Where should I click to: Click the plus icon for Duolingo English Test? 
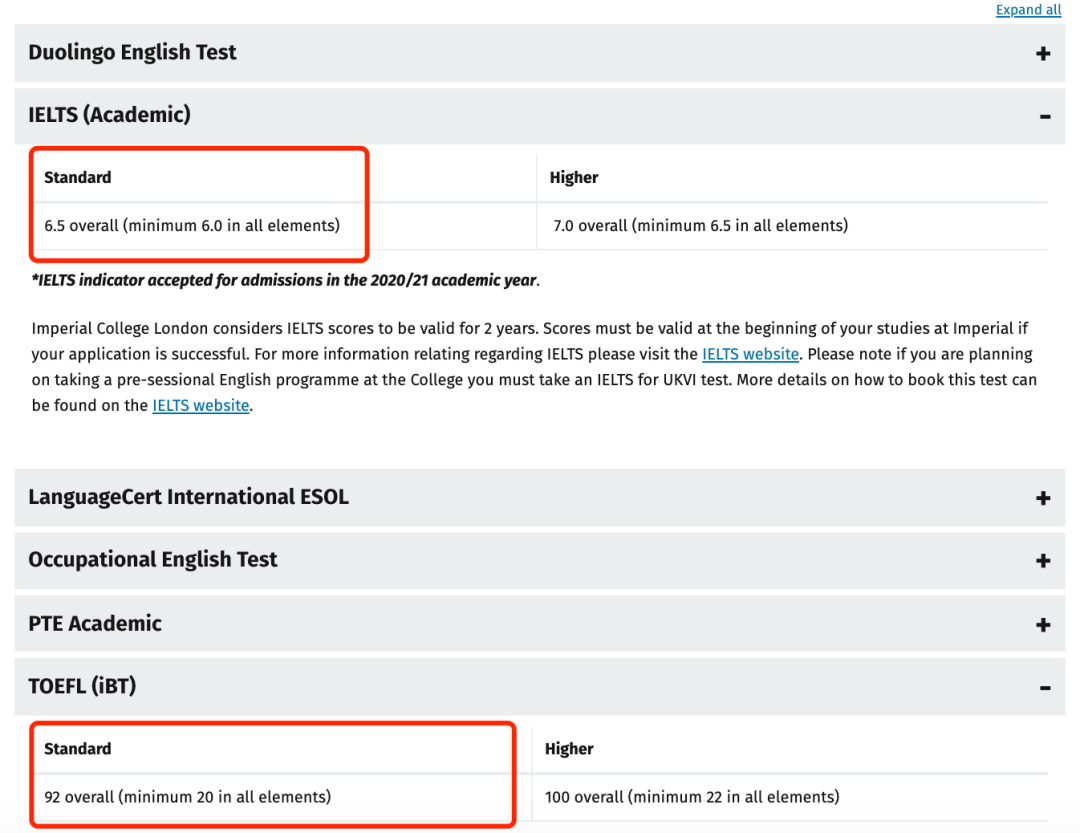(1043, 54)
